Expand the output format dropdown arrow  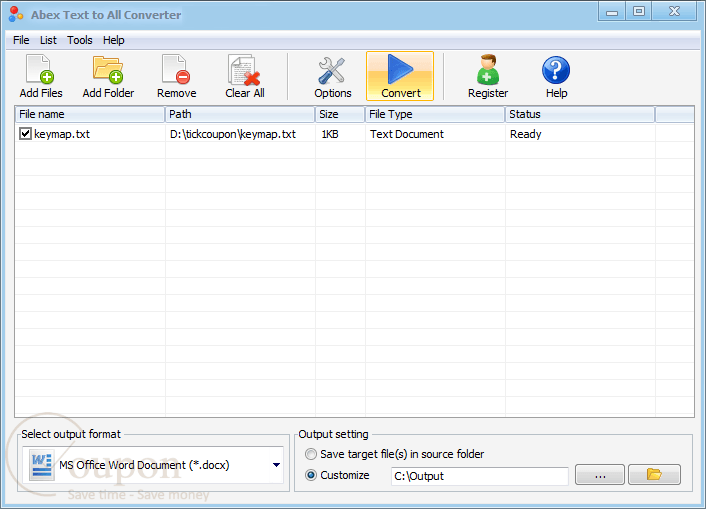point(276,465)
